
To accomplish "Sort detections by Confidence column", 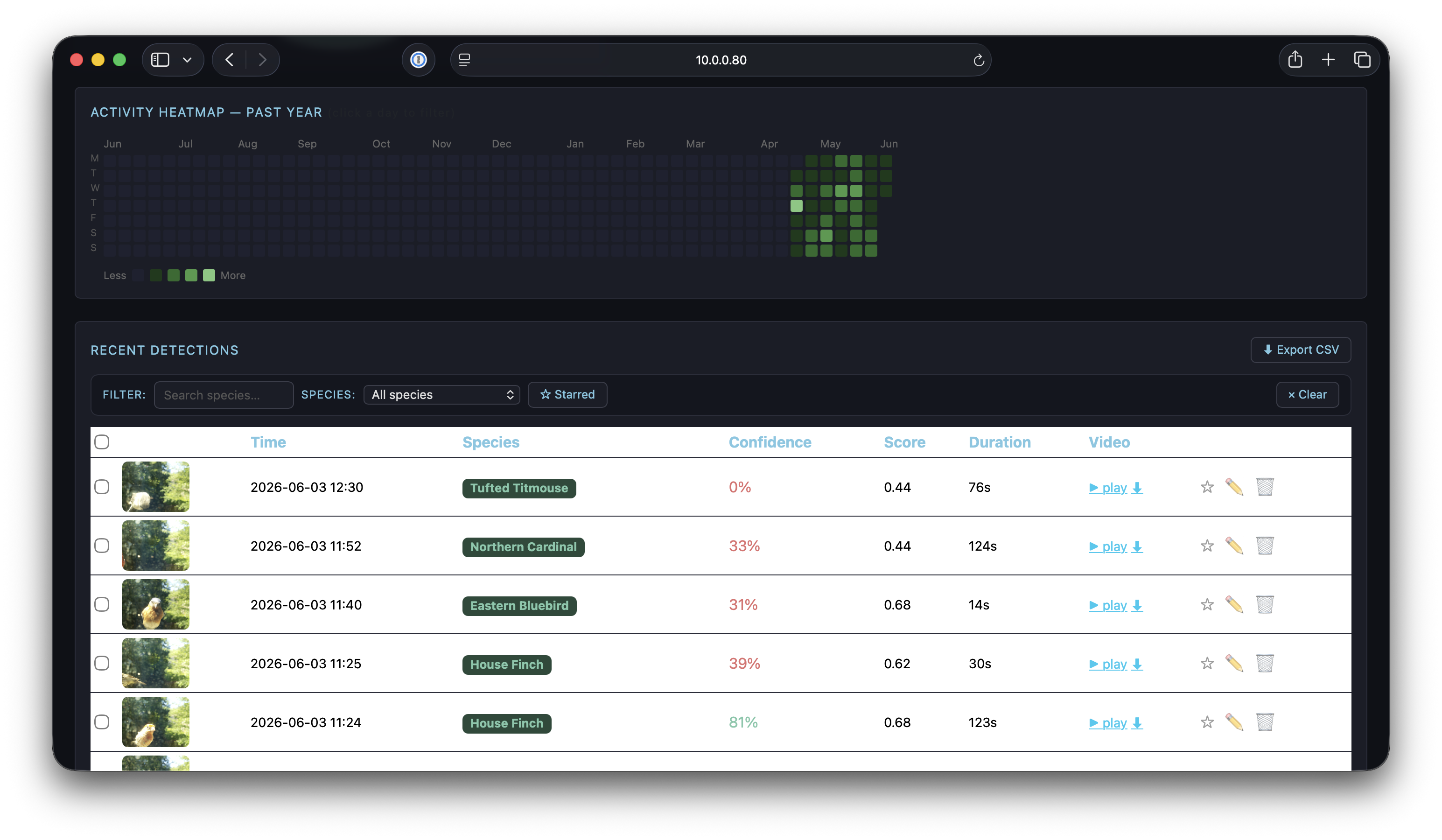I will point(770,442).
